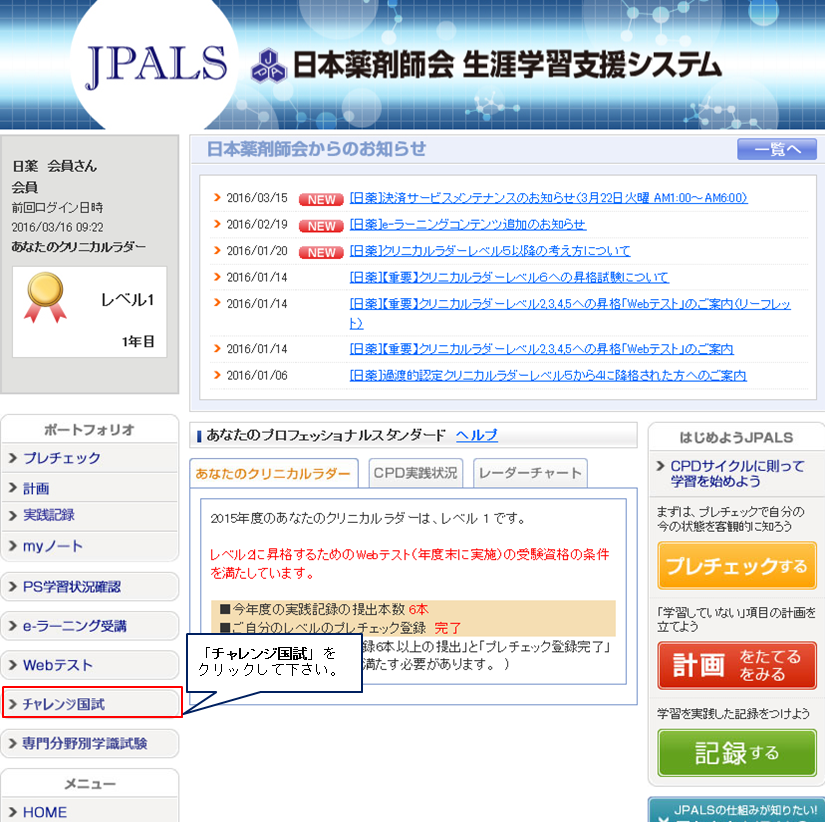Open the 一覧へ notices list button
The height and width of the screenshot is (822, 825).
click(x=776, y=149)
